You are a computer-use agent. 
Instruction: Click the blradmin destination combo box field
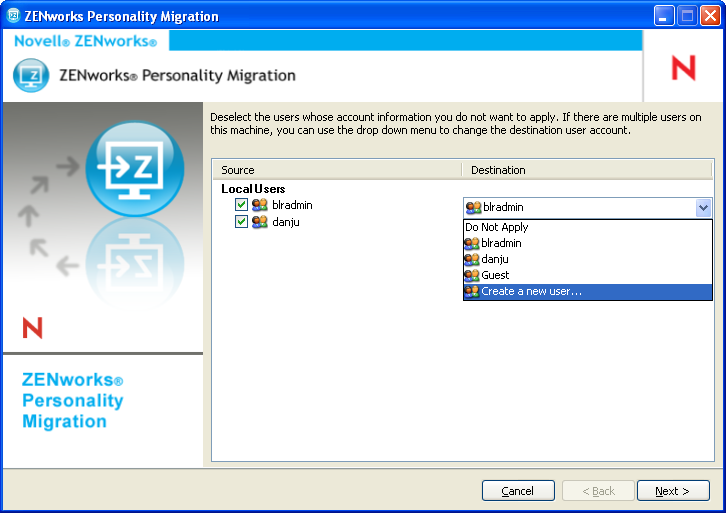pyautogui.click(x=587, y=207)
